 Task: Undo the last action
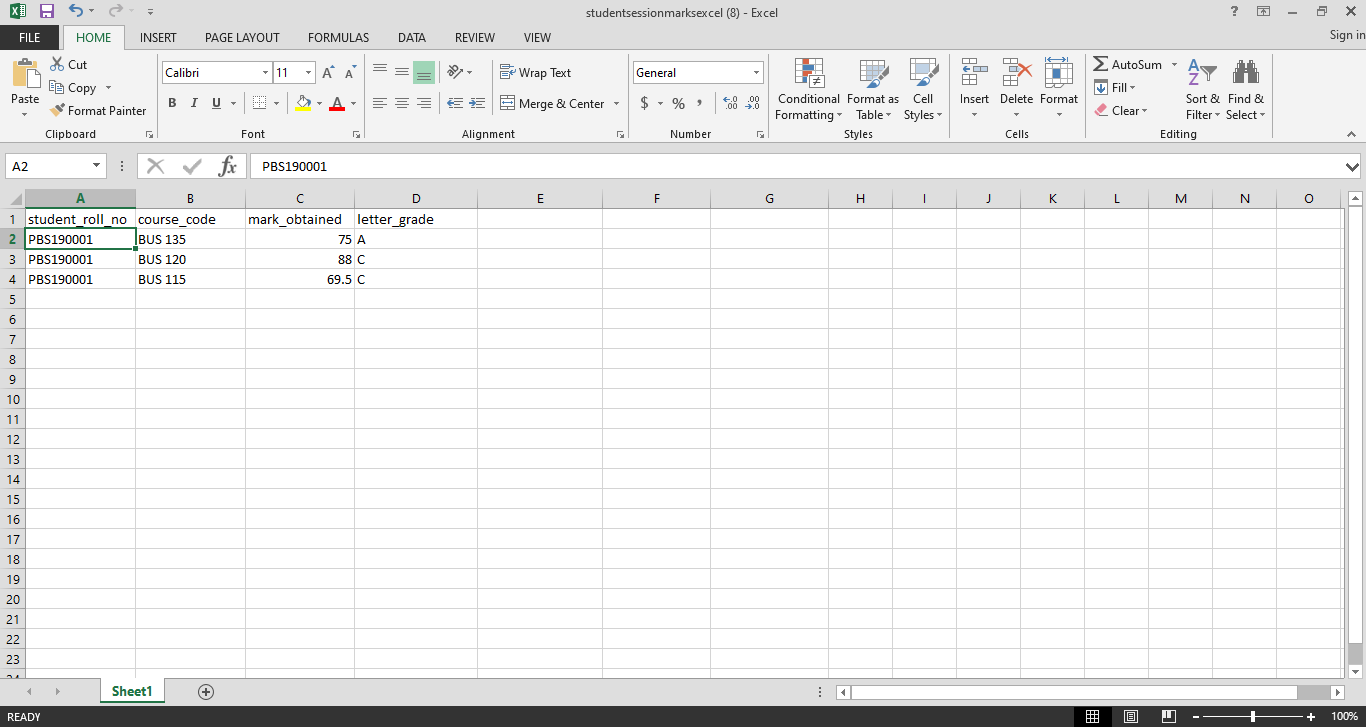pyautogui.click(x=76, y=12)
